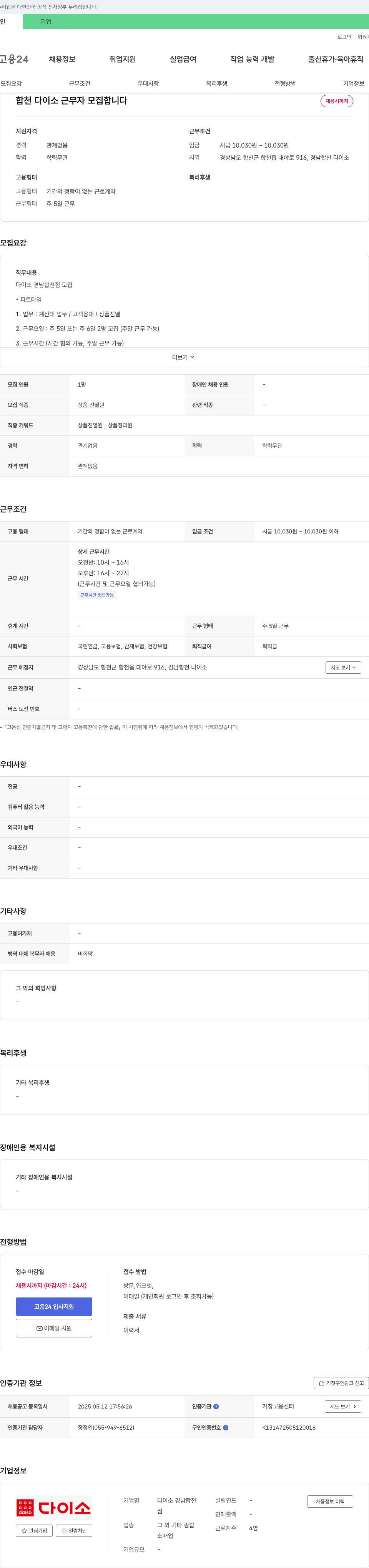Click the 채용시까지 status badge

[x=337, y=101]
